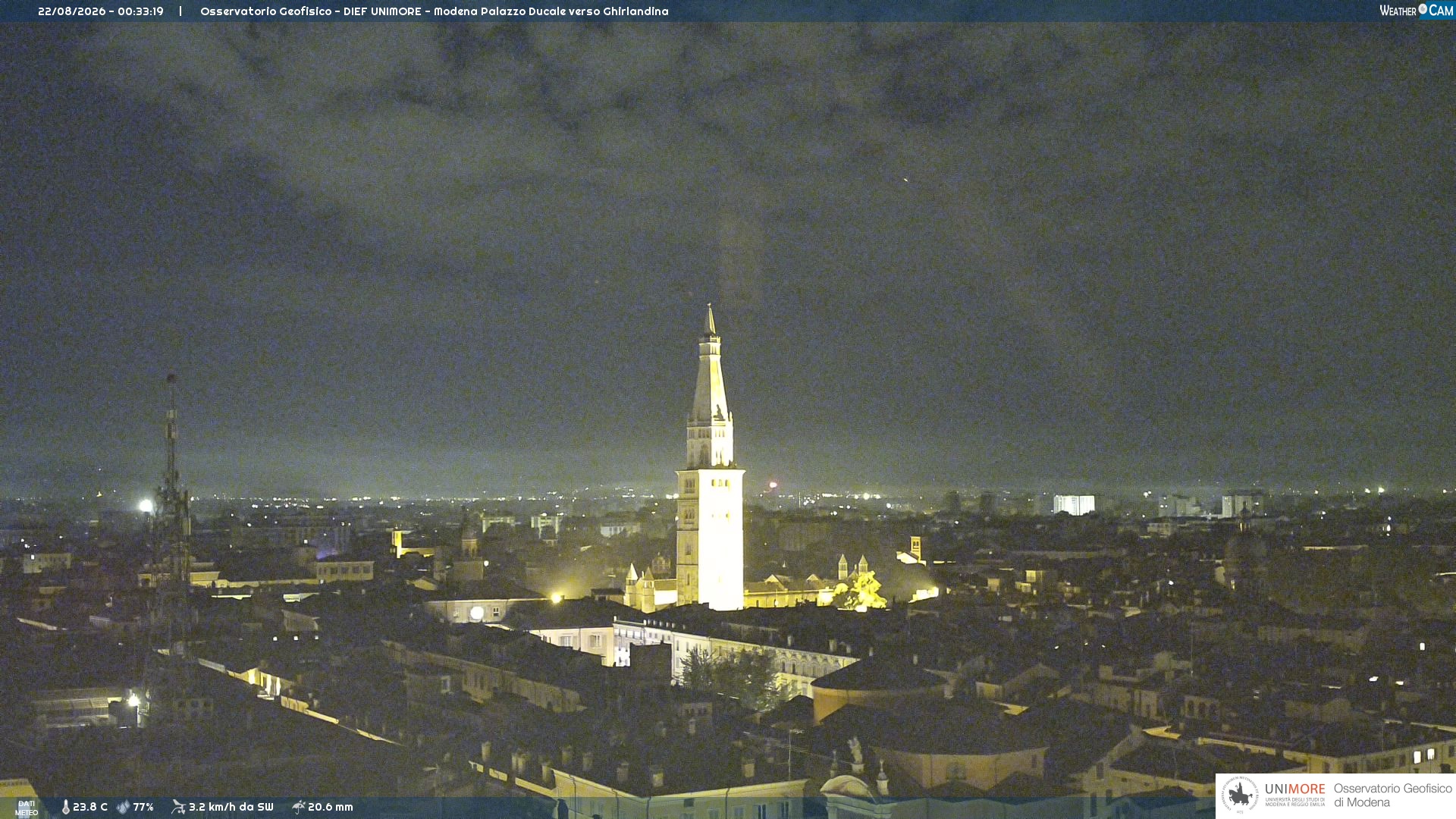Click the thermometer temperature icon
This screenshot has width=1456, height=819.
66,807
